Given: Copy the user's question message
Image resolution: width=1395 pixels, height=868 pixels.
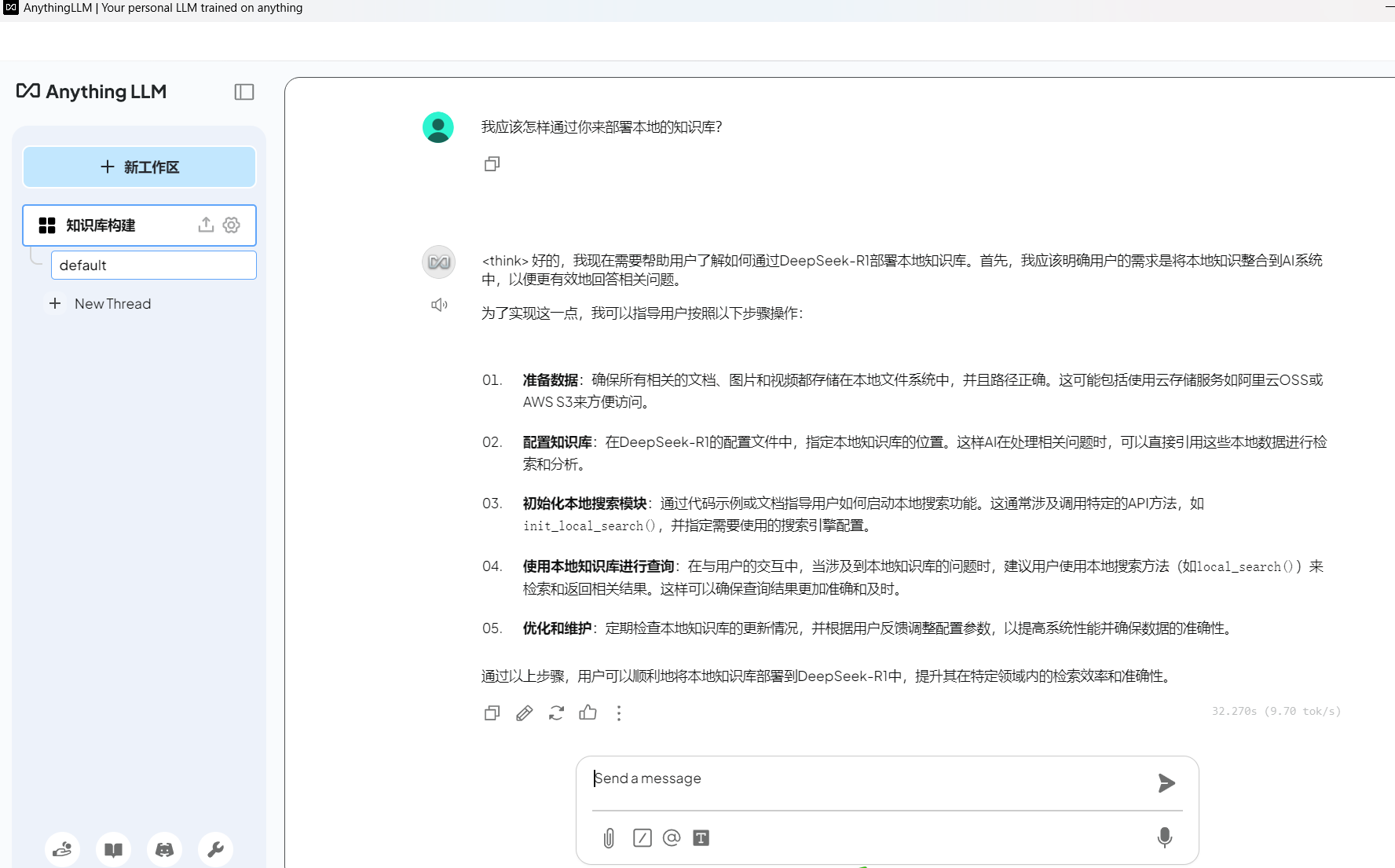Looking at the screenshot, I should coord(492,164).
